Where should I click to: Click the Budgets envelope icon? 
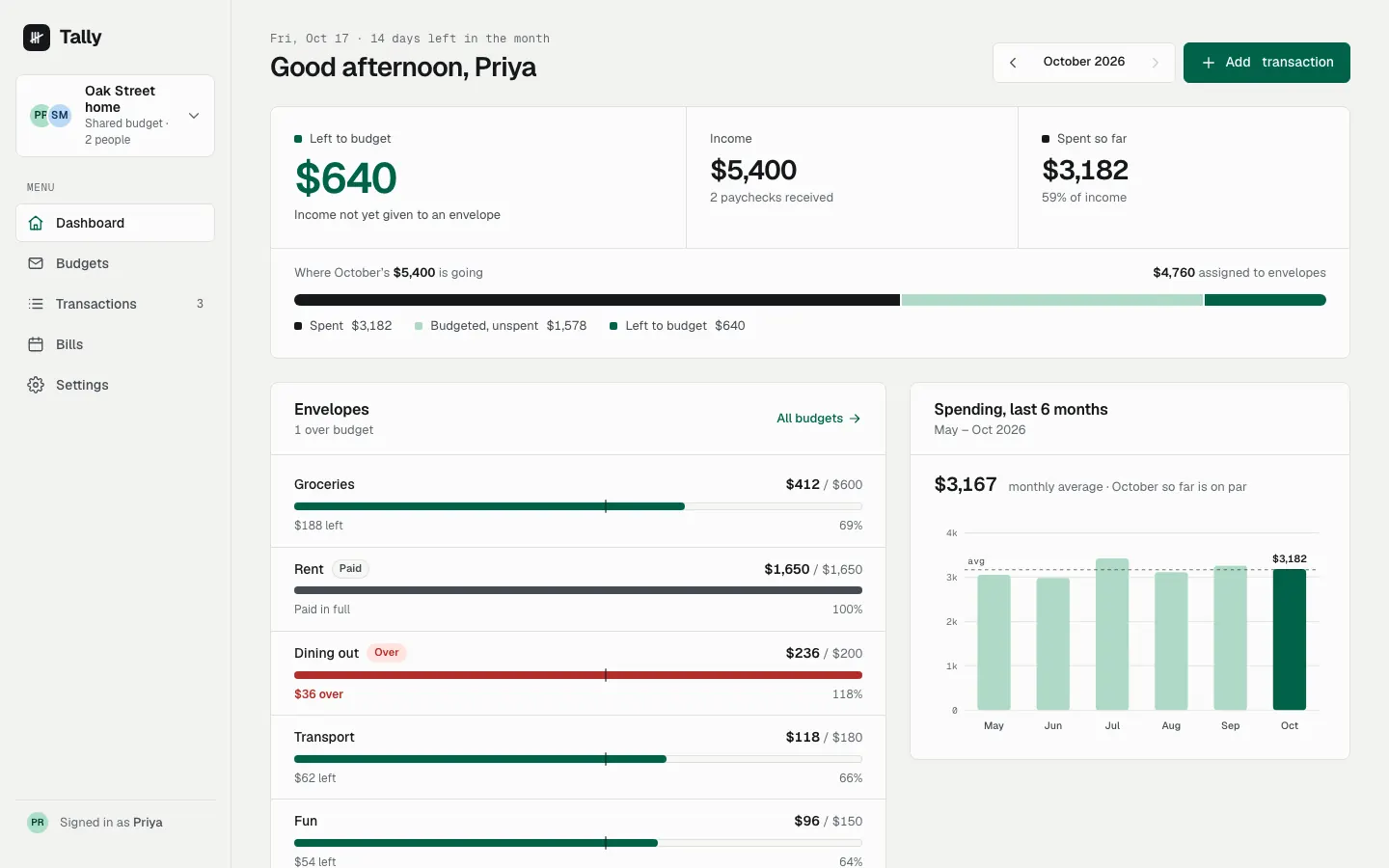(36, 263)
